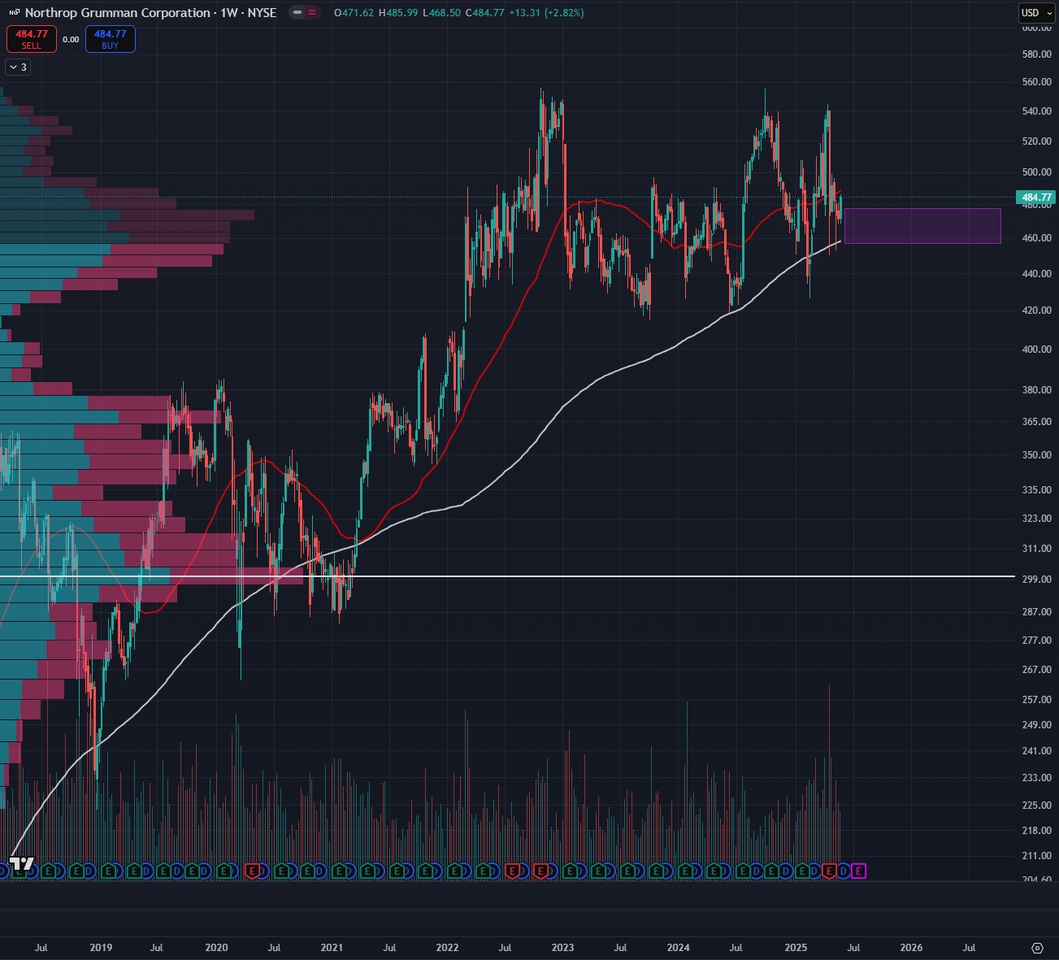Screen dimensions: 1059x960
Task: Click the 2025 label on the time axis
Action: point(796,948)
